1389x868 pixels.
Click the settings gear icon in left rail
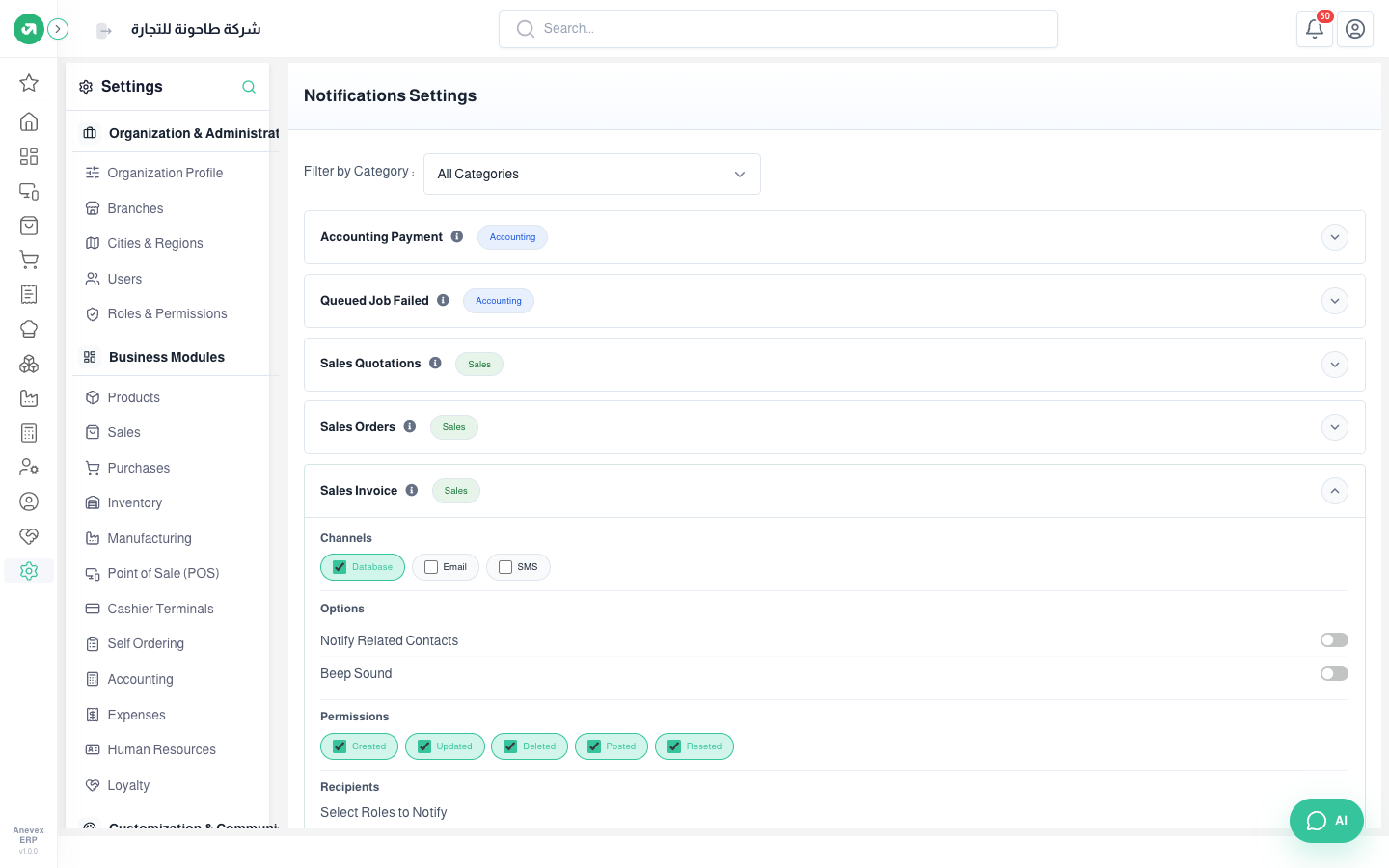click(x=29, y=571)
